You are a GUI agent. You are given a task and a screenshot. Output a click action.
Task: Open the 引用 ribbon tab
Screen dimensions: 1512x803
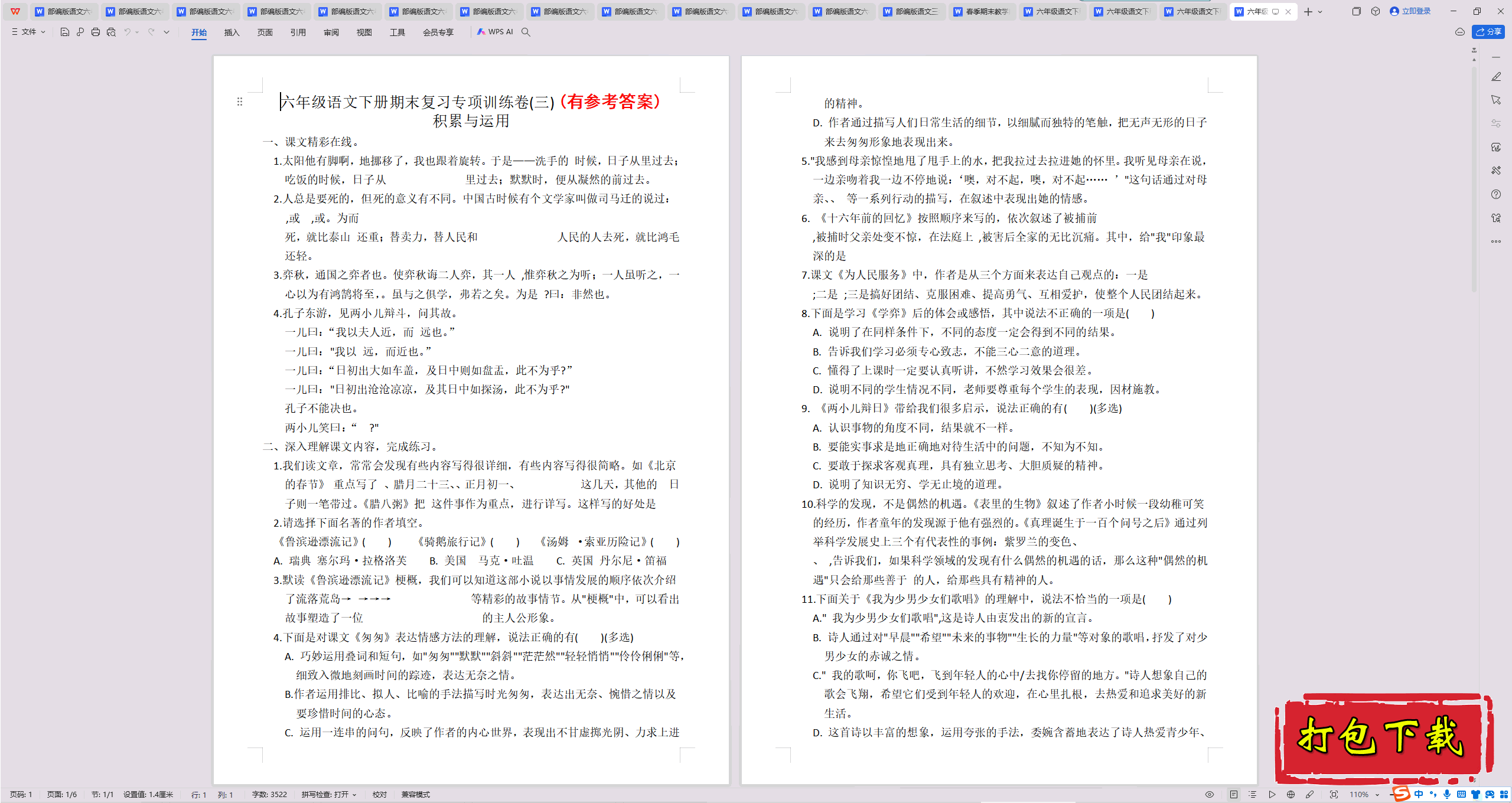point(298,32)
